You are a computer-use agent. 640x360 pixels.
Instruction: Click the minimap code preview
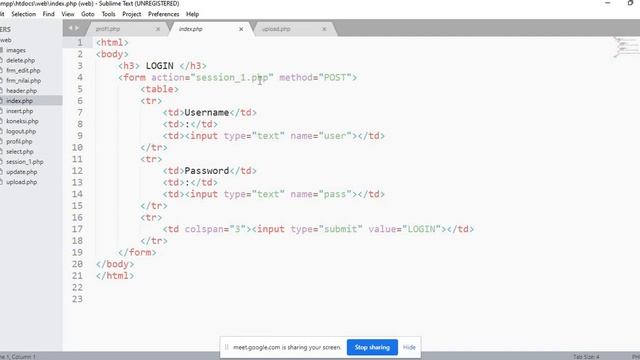point(625,47)
